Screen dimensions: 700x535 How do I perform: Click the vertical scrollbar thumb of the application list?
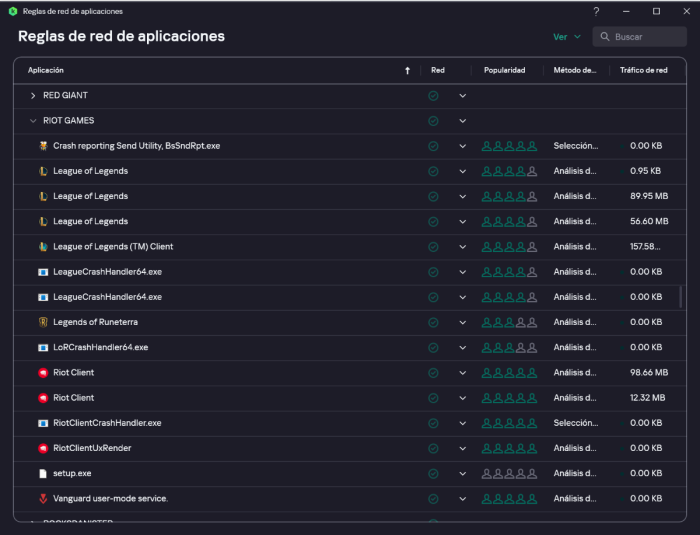point(681,297)
